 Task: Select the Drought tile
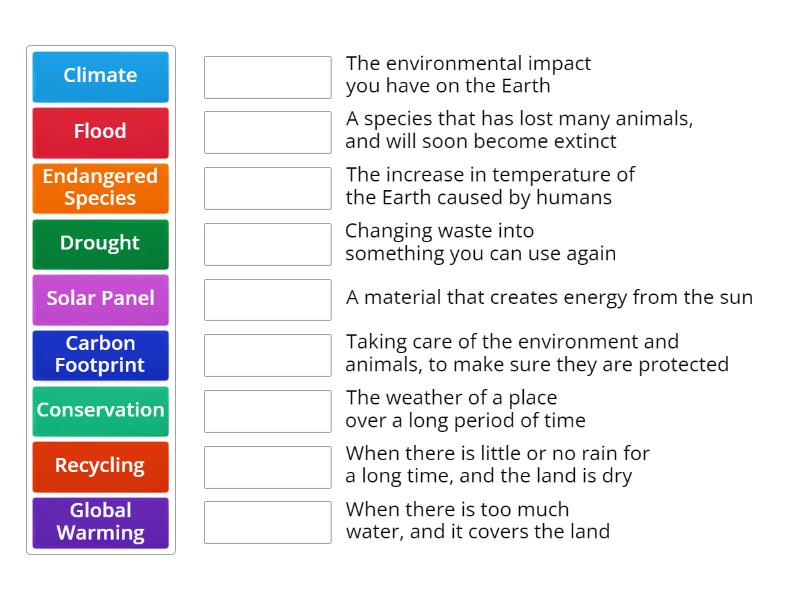point(100,244)
